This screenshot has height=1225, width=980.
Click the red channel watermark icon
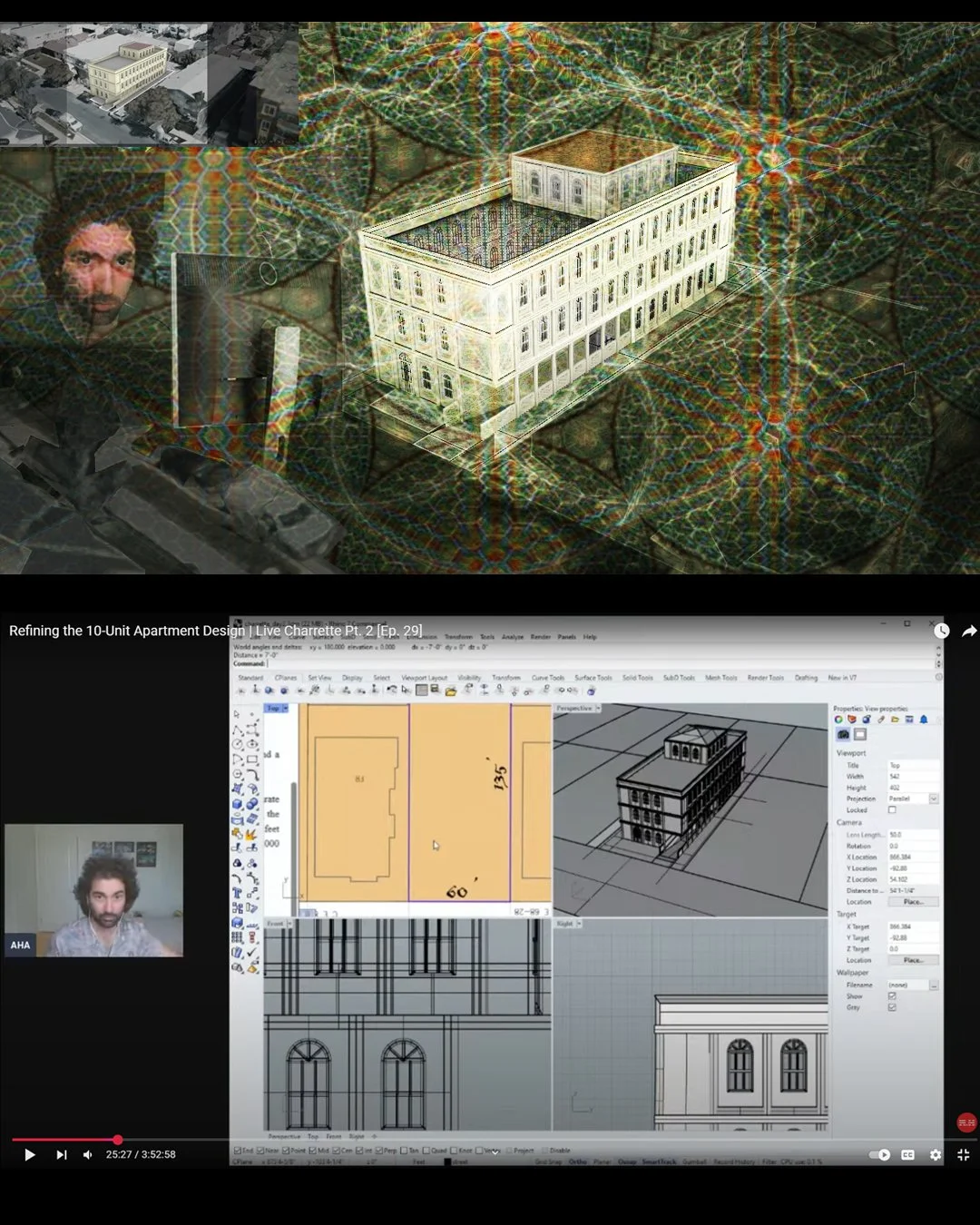click(x=966, y=1122)
